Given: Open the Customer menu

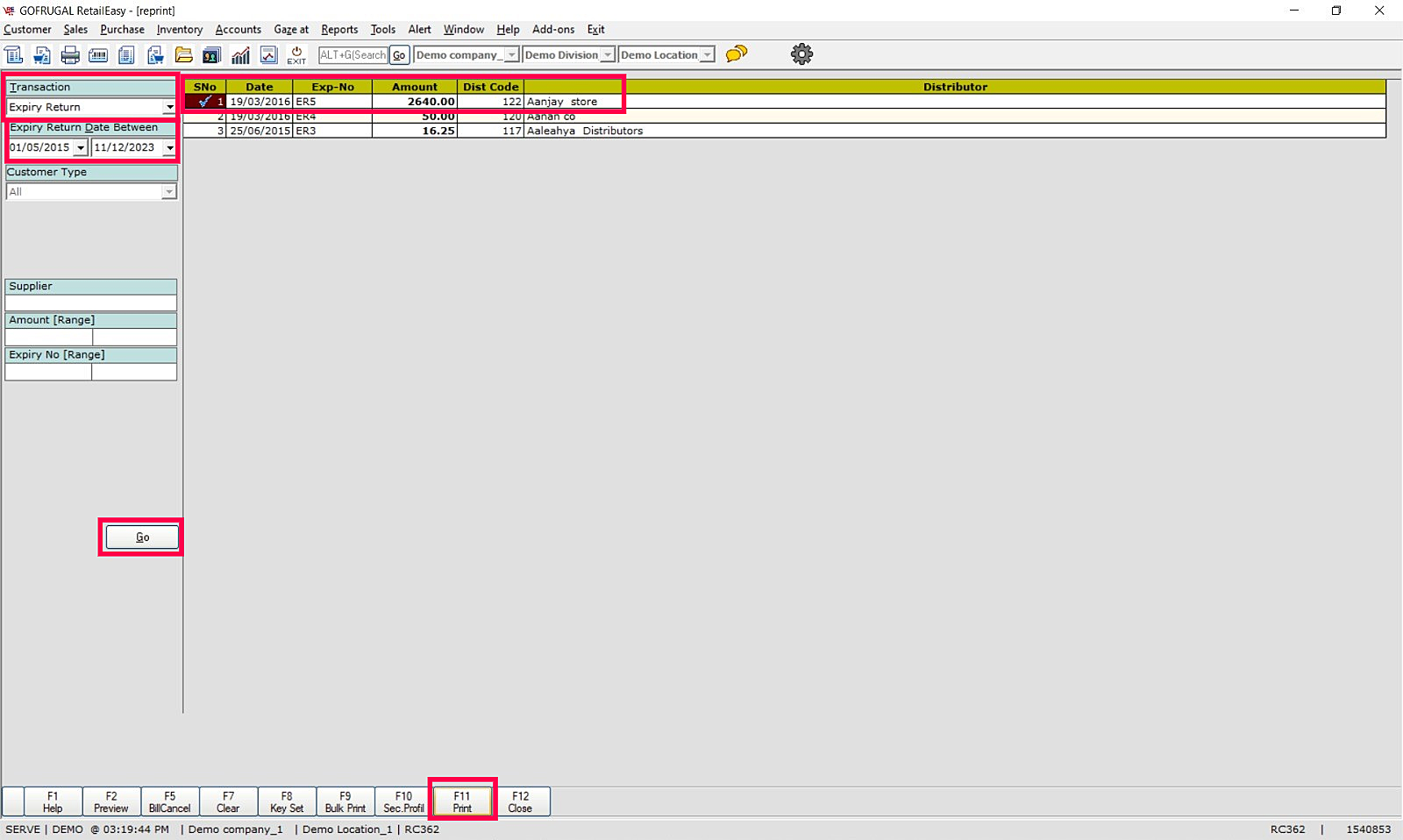Looking at the screenshot, I should point(27,30).
